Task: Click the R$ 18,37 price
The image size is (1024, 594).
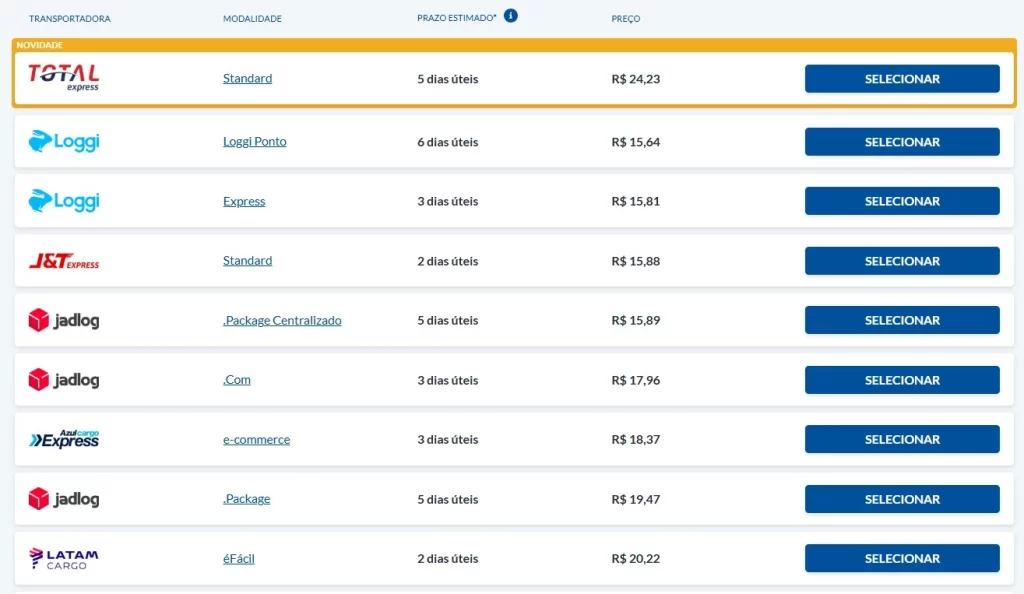Action: [635, 439]
